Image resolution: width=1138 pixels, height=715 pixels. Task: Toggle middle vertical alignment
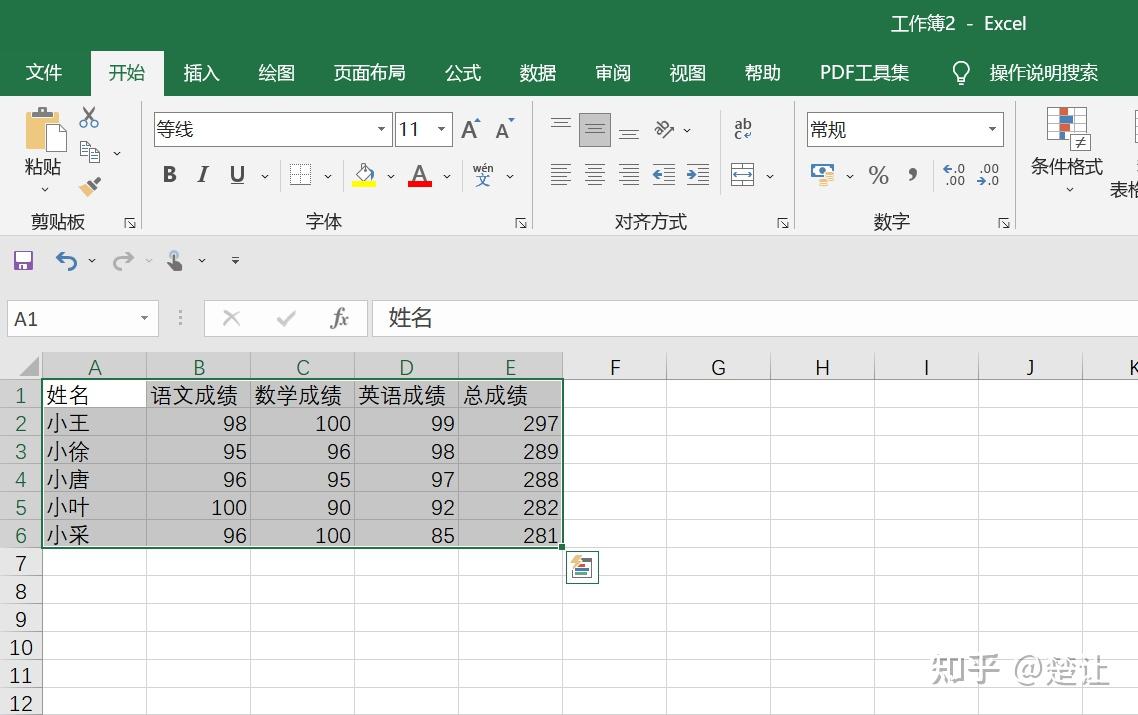[594, 130]
